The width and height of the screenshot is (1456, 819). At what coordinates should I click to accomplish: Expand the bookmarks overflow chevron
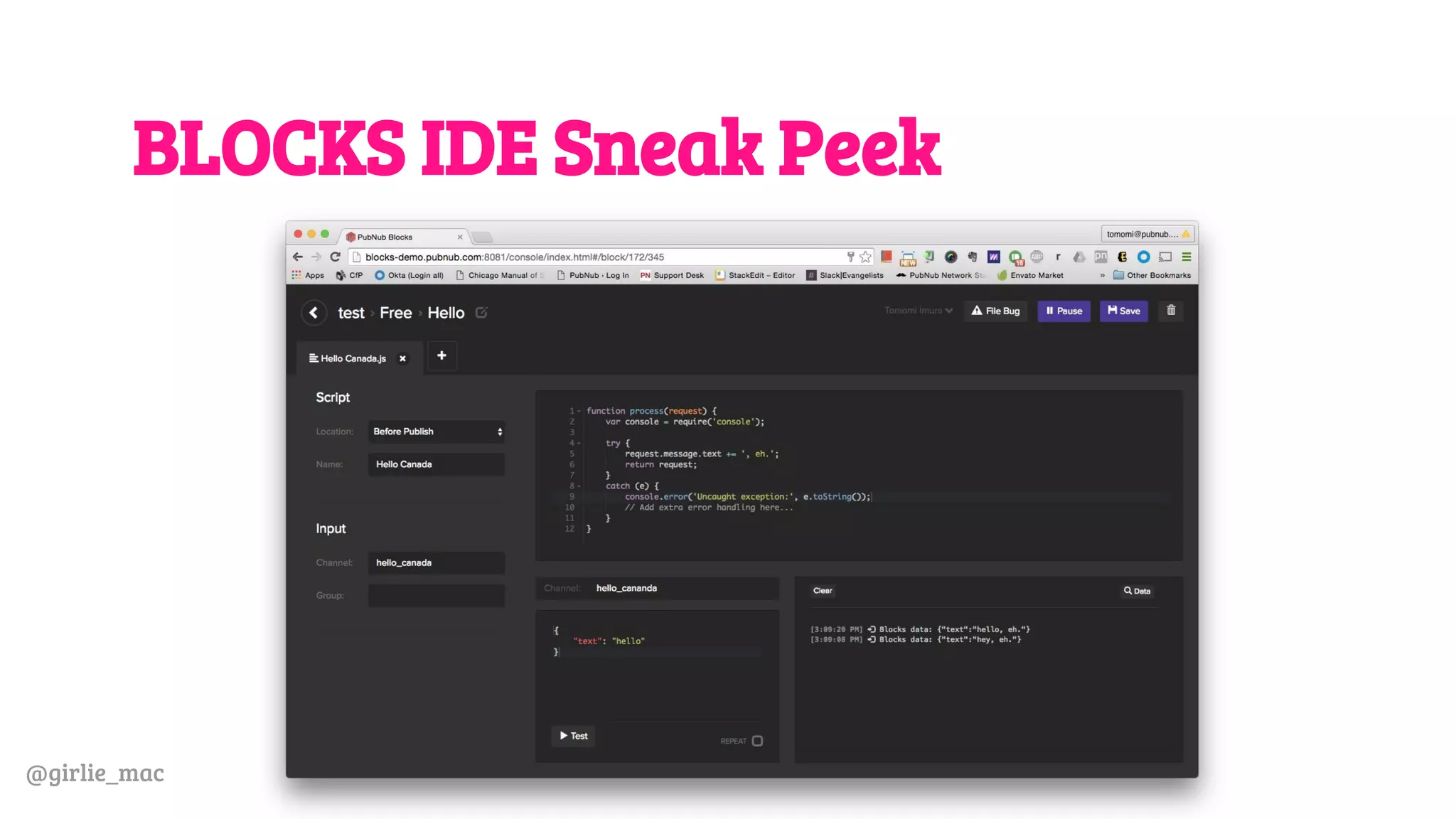[1103, 275]
